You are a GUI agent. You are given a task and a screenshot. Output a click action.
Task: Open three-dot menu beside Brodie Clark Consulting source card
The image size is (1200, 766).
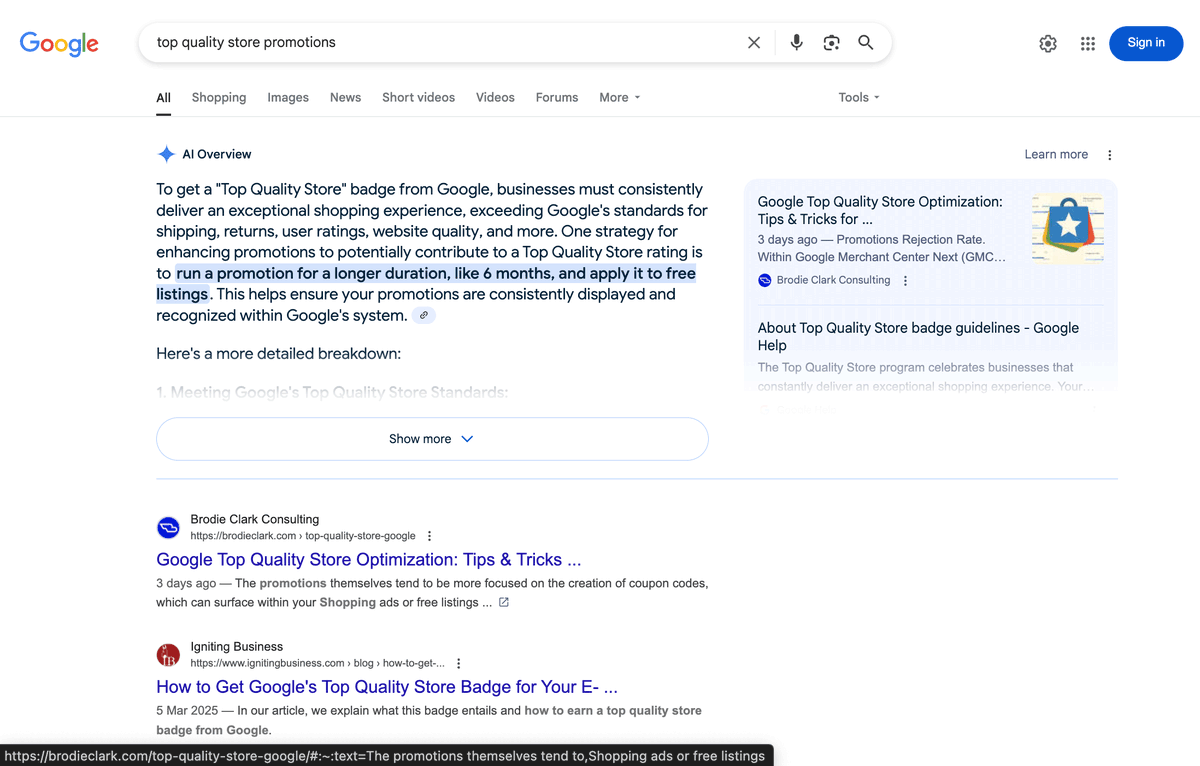[x=905, y=281]
